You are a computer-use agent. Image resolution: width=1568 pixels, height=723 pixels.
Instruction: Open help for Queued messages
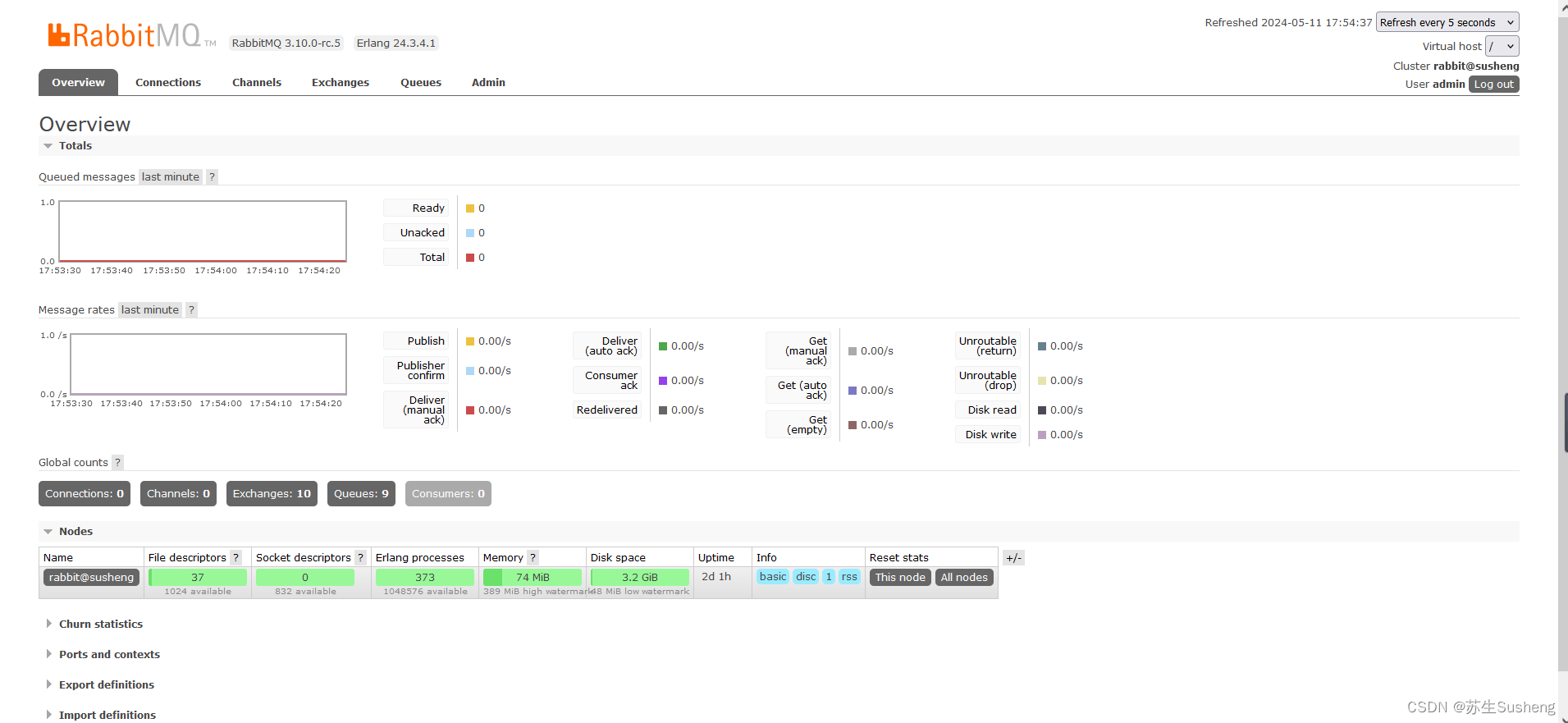click(x=212, y=176)
